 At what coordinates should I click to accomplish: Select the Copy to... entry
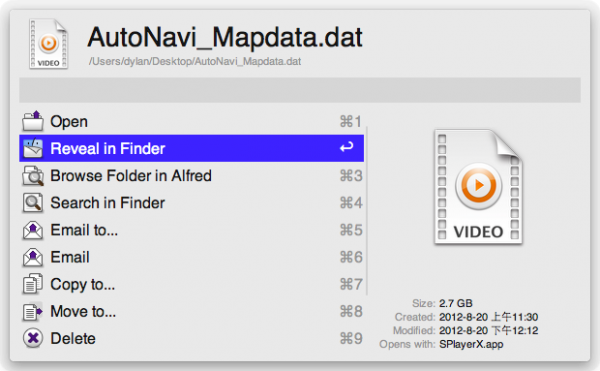191,284
